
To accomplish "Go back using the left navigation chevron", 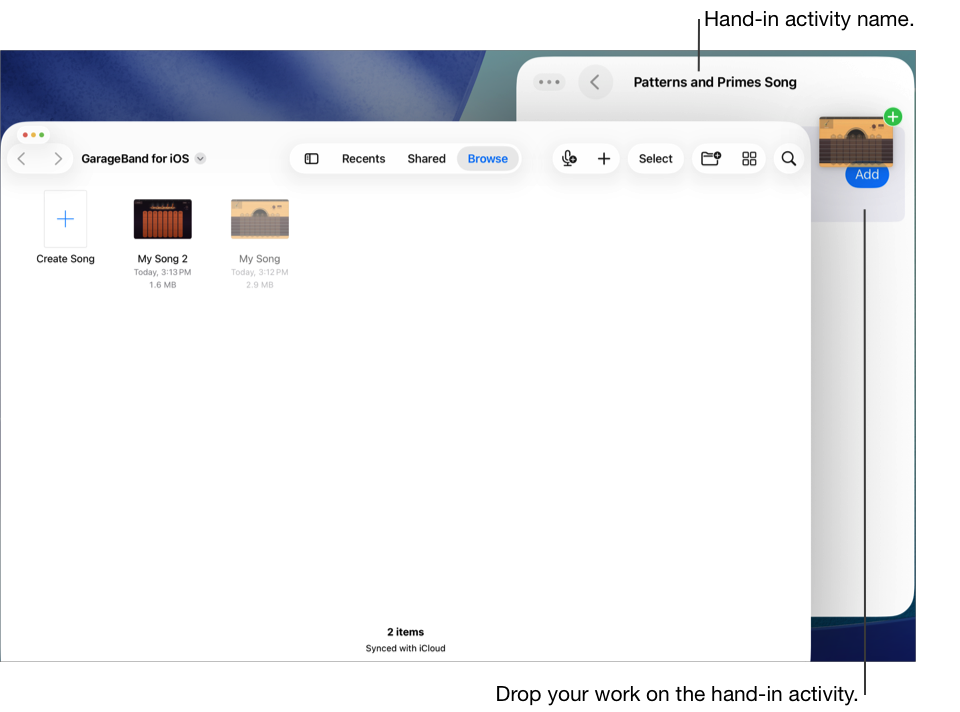I will [21, 158].
